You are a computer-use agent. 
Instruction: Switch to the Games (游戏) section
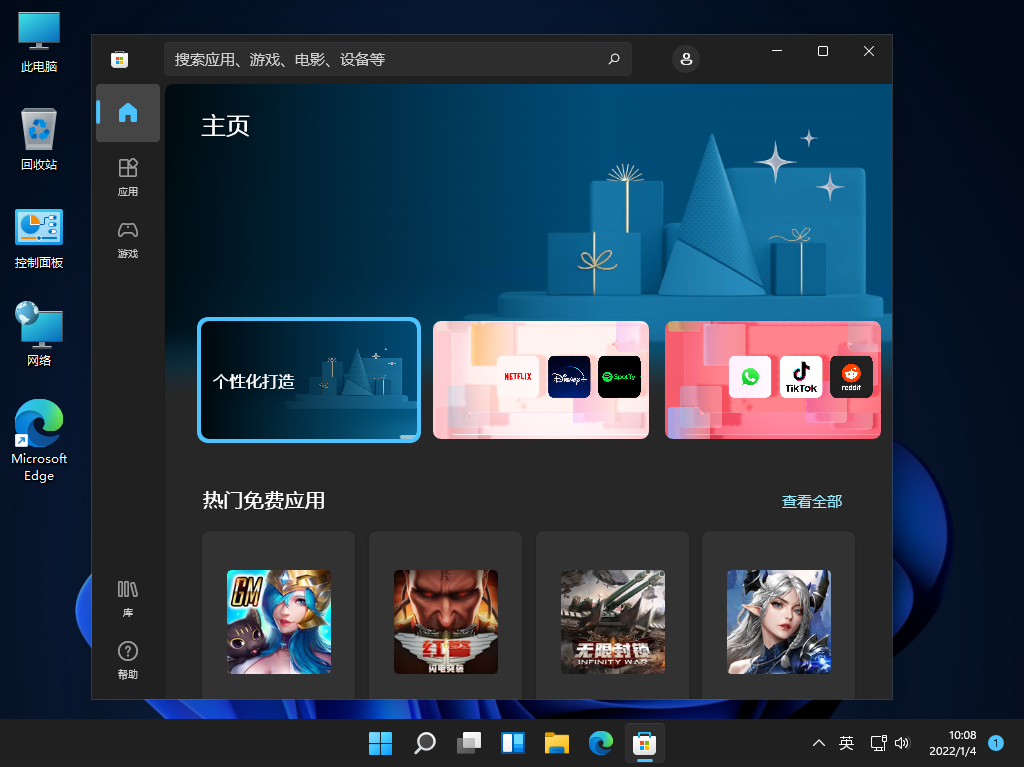point(127,238)
